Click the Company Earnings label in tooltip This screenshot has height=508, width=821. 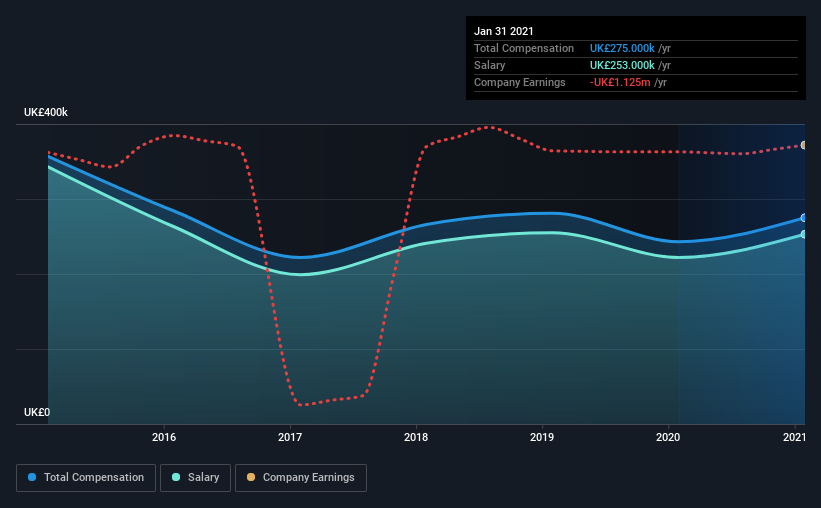pos(519,82)
